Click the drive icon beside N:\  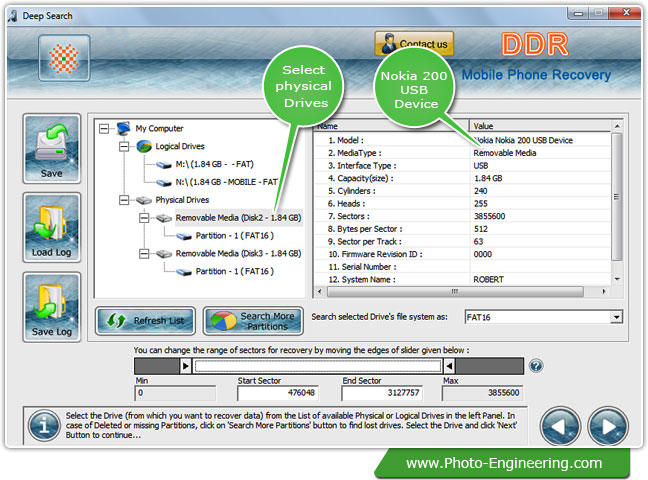(x=164, y=183)
